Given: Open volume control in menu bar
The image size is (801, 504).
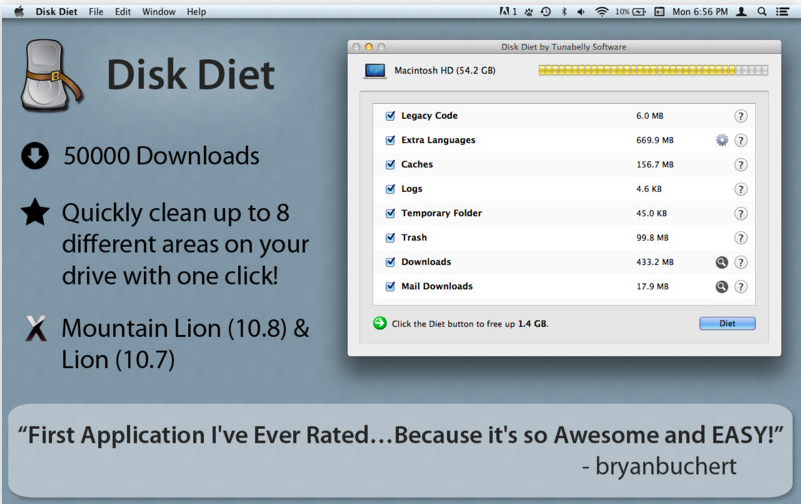Looking at the screenshot, I should (x=581, y=11).
